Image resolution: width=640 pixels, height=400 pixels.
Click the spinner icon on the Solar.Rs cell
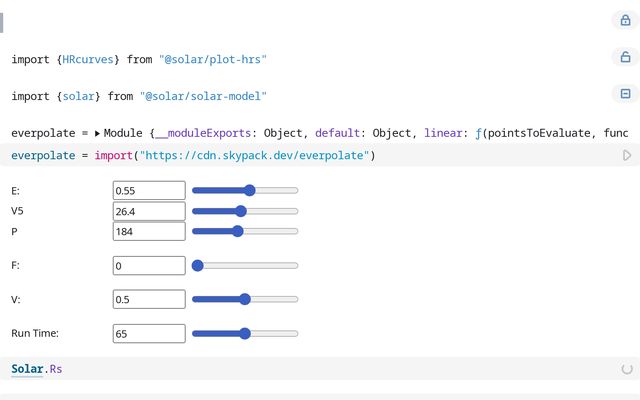pyautogui.click(x=627, y=369)
